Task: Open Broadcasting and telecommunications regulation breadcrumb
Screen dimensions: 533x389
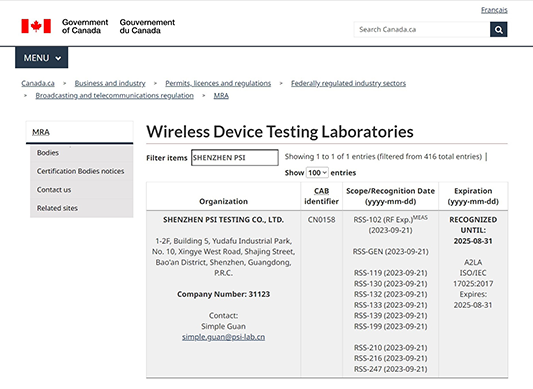Action: click(114, 96)
